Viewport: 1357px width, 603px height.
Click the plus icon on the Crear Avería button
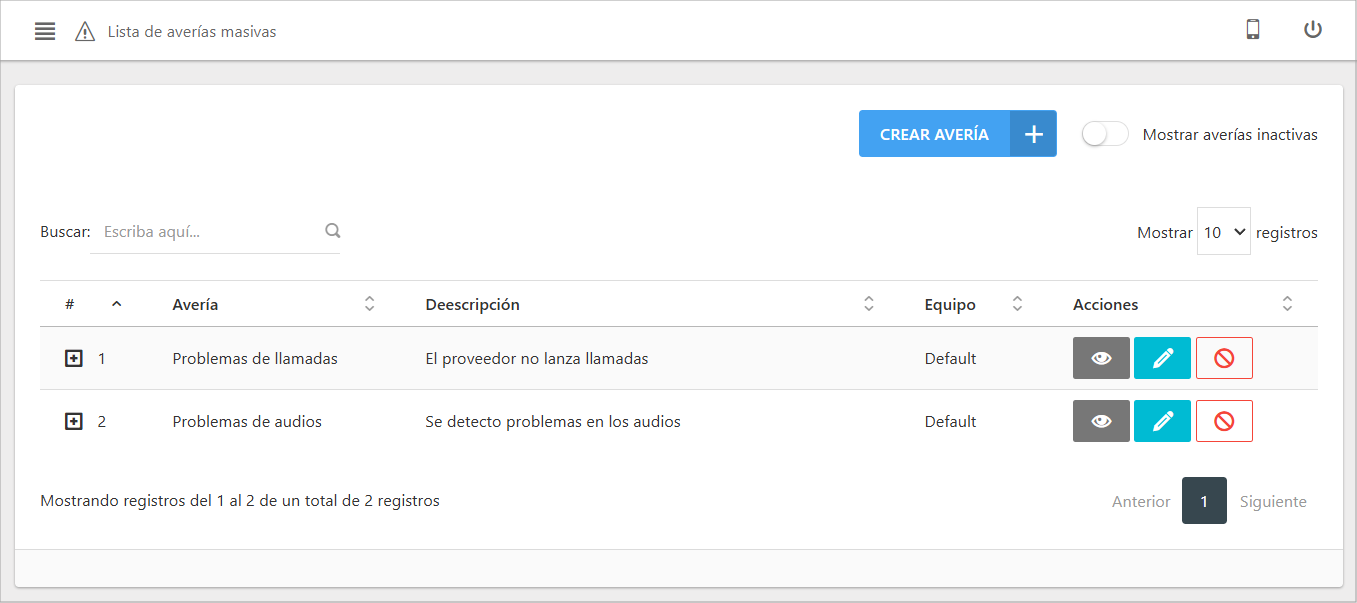pyautogui.click(x=1033, y=133)
